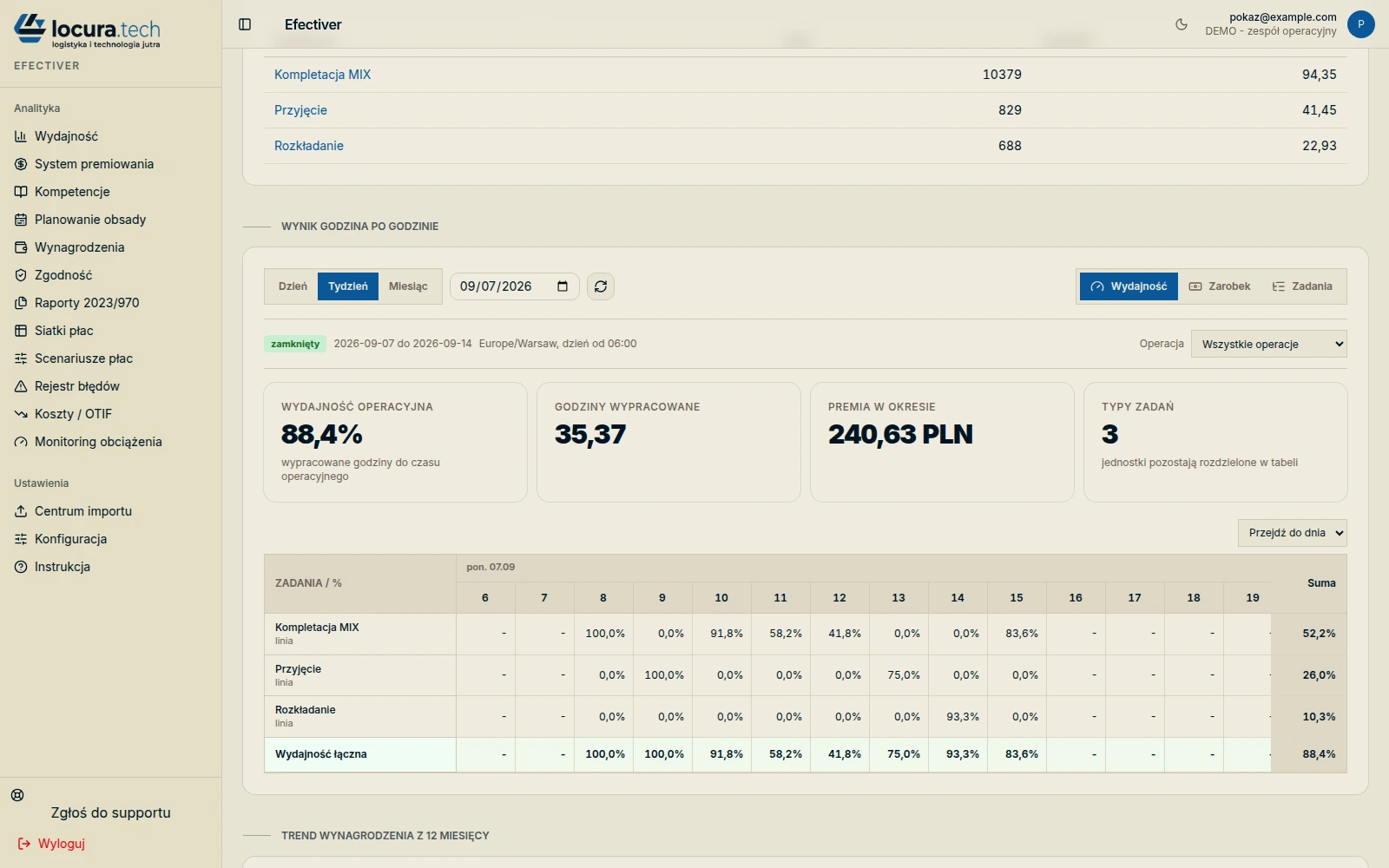1389x868 pixels.
Task: Click the pokaz@example.com account label
Action: click(1283, 17)
